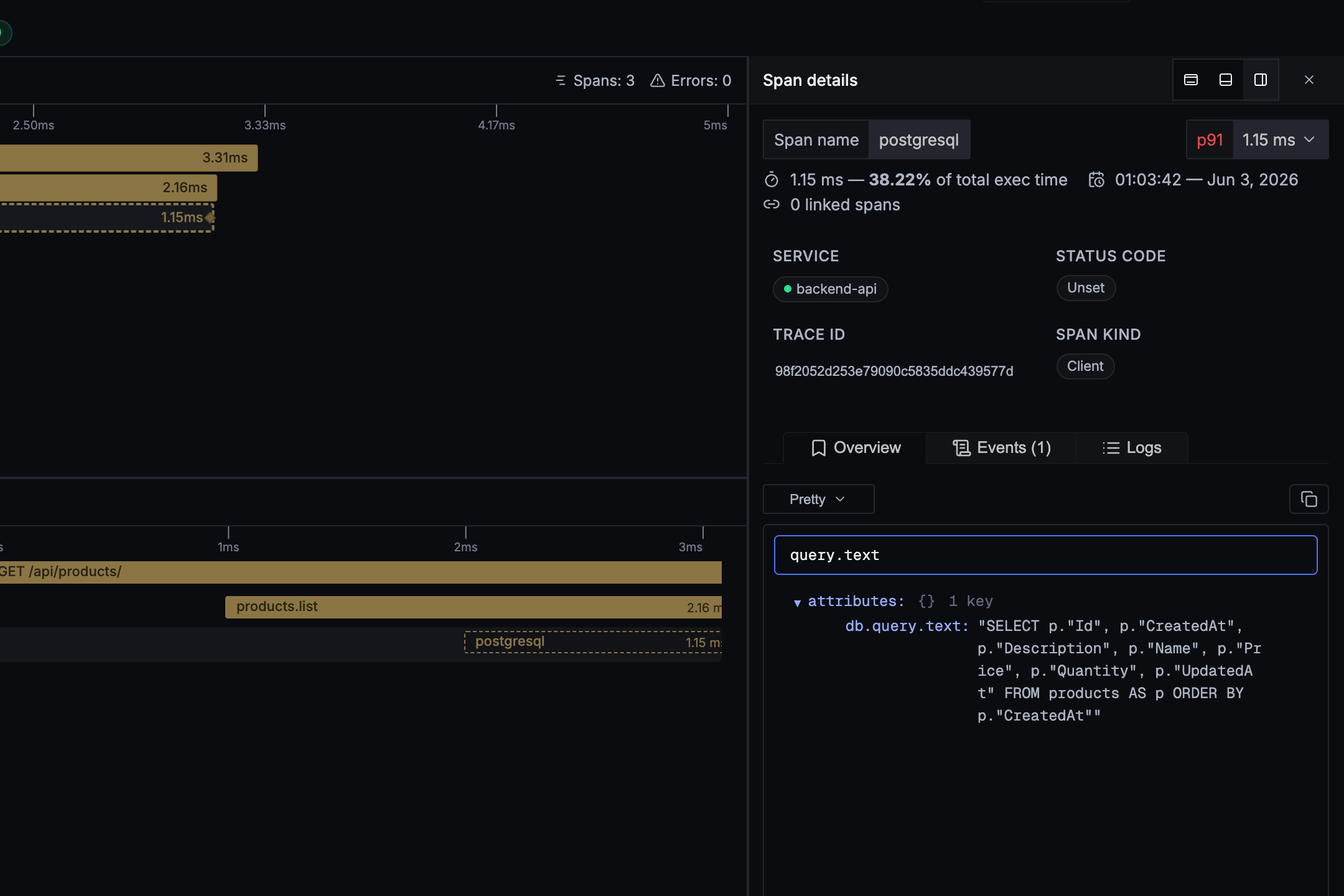Select the trace ID 98f2052d253e79090c5835ddc439577d
The image size is (1344, 896).
[894, 371]
